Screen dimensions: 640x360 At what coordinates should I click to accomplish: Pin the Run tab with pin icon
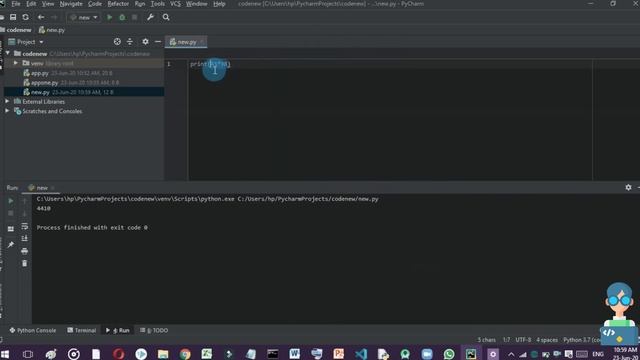(x=11, y=244)
